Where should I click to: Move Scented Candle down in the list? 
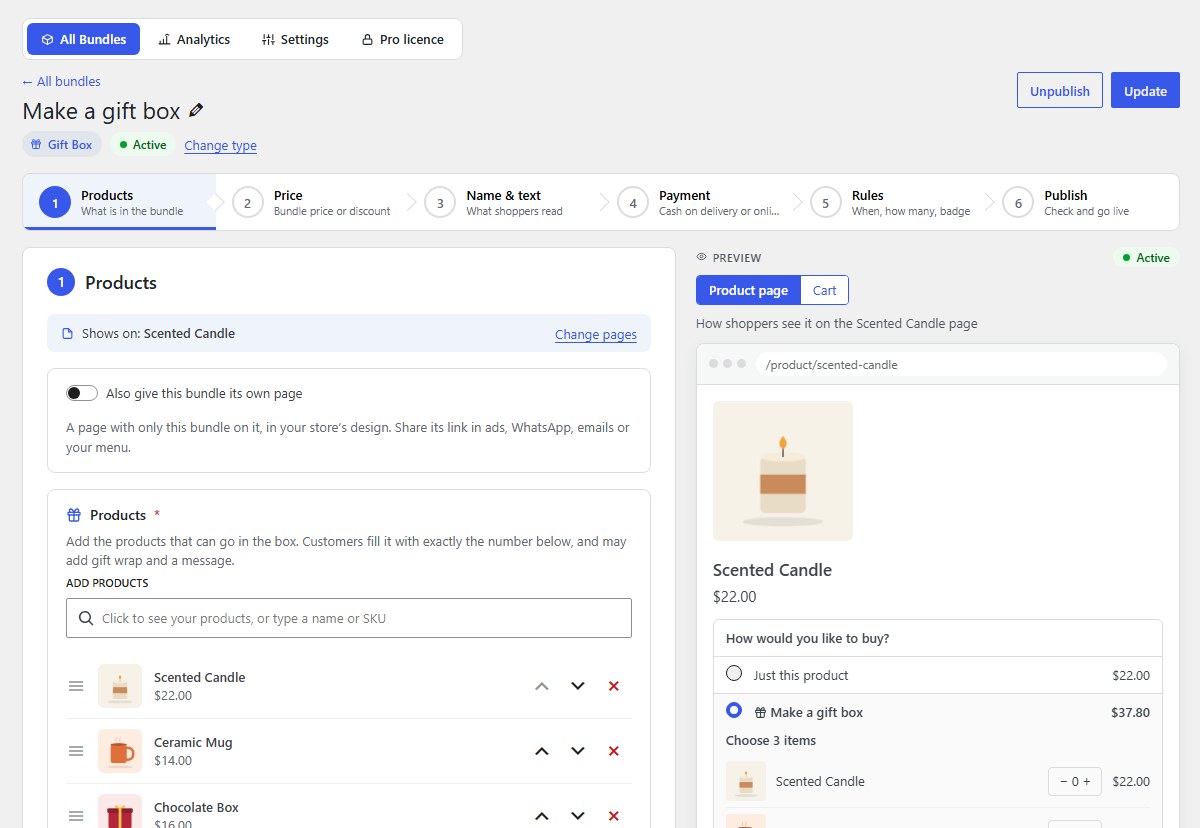(578, 686)
